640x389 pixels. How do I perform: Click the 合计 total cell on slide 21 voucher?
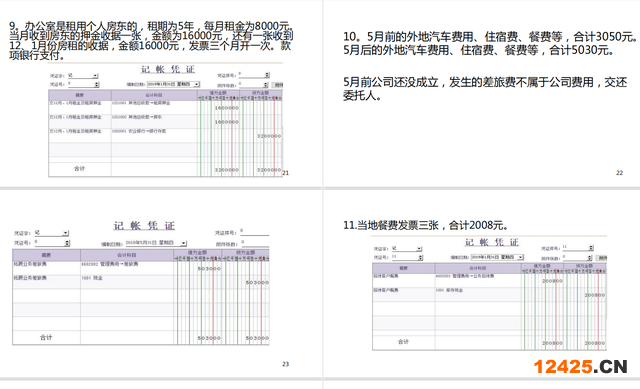(80, 169)
